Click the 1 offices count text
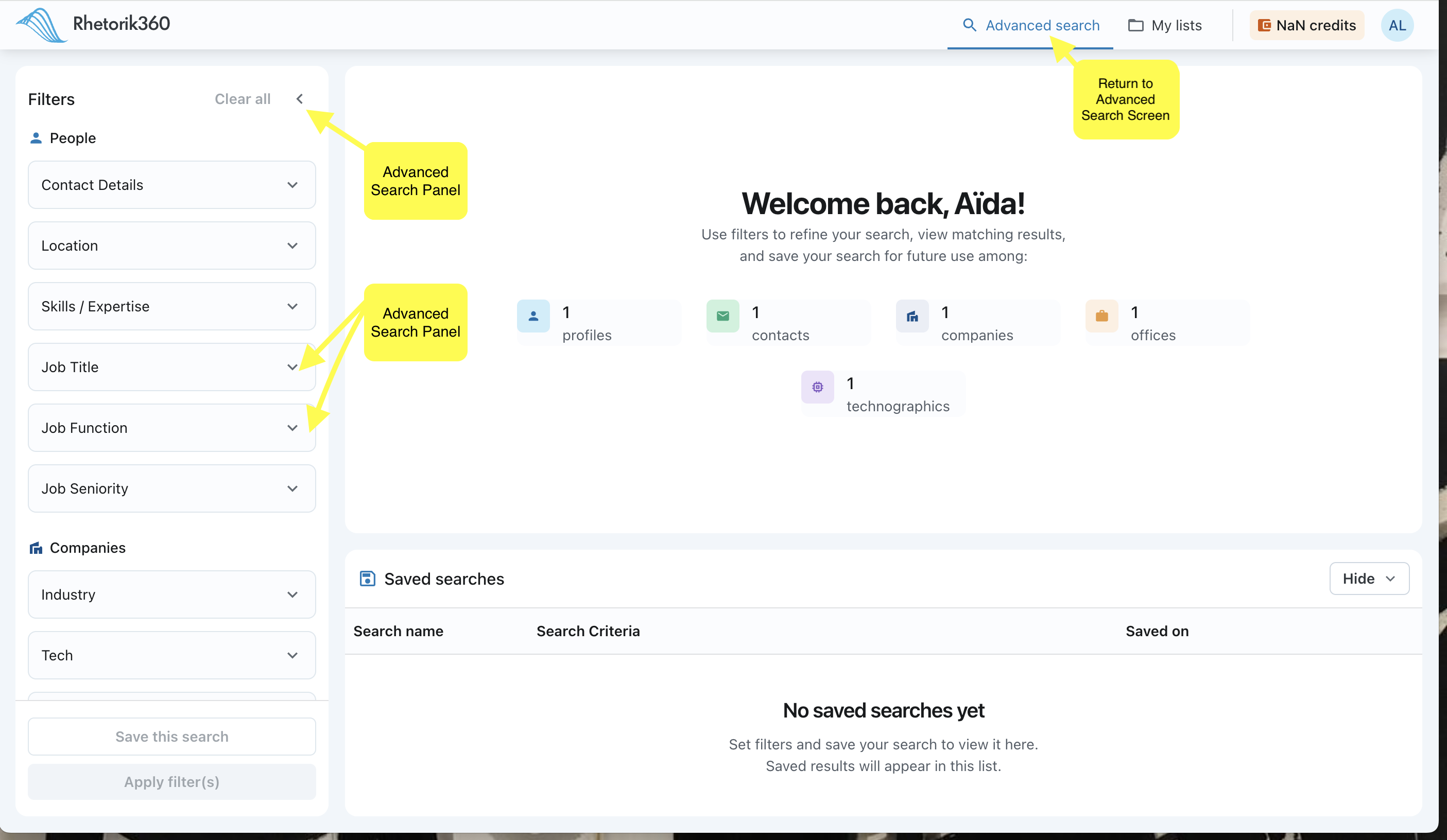The width and height of the screenshot is (1447, 840). (1153, 324)
